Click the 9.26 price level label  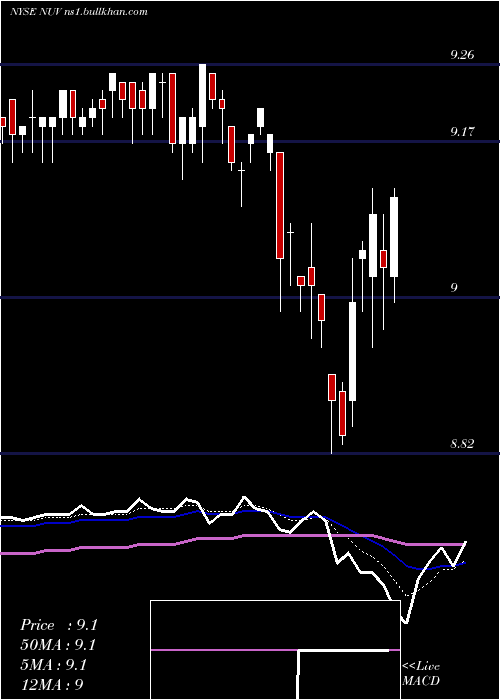(x=462, y=55)
